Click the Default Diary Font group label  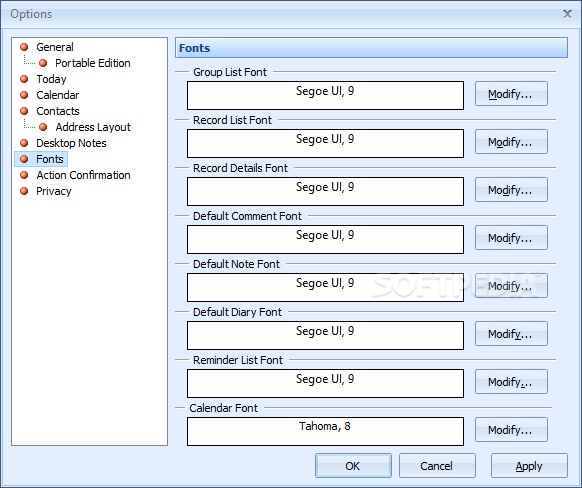pos(237,312)
